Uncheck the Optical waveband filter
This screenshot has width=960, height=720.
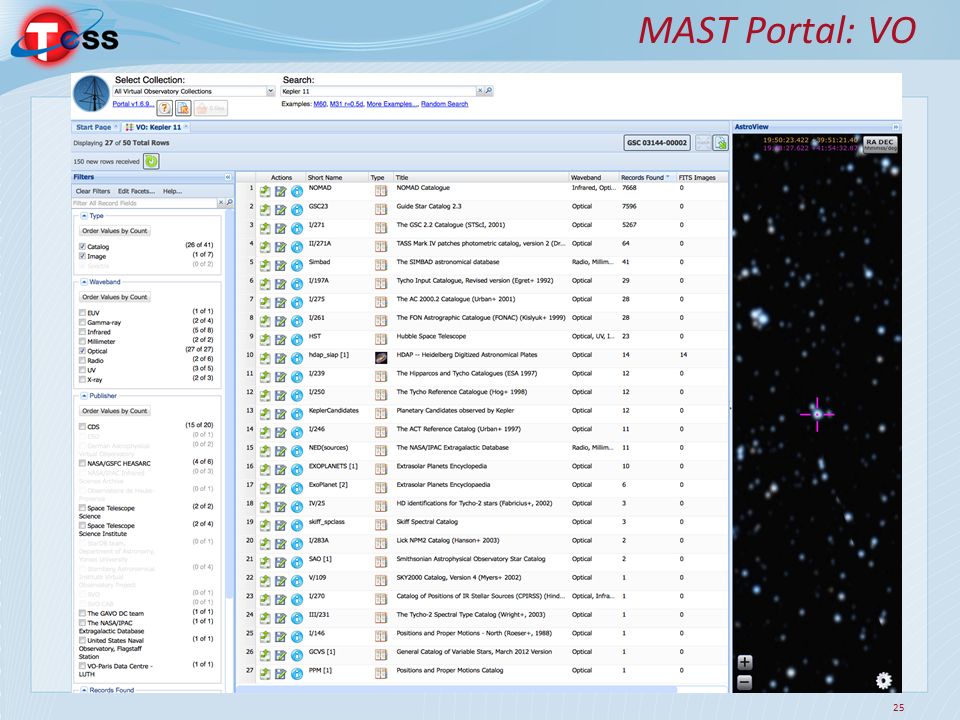(x=82, y=351)
